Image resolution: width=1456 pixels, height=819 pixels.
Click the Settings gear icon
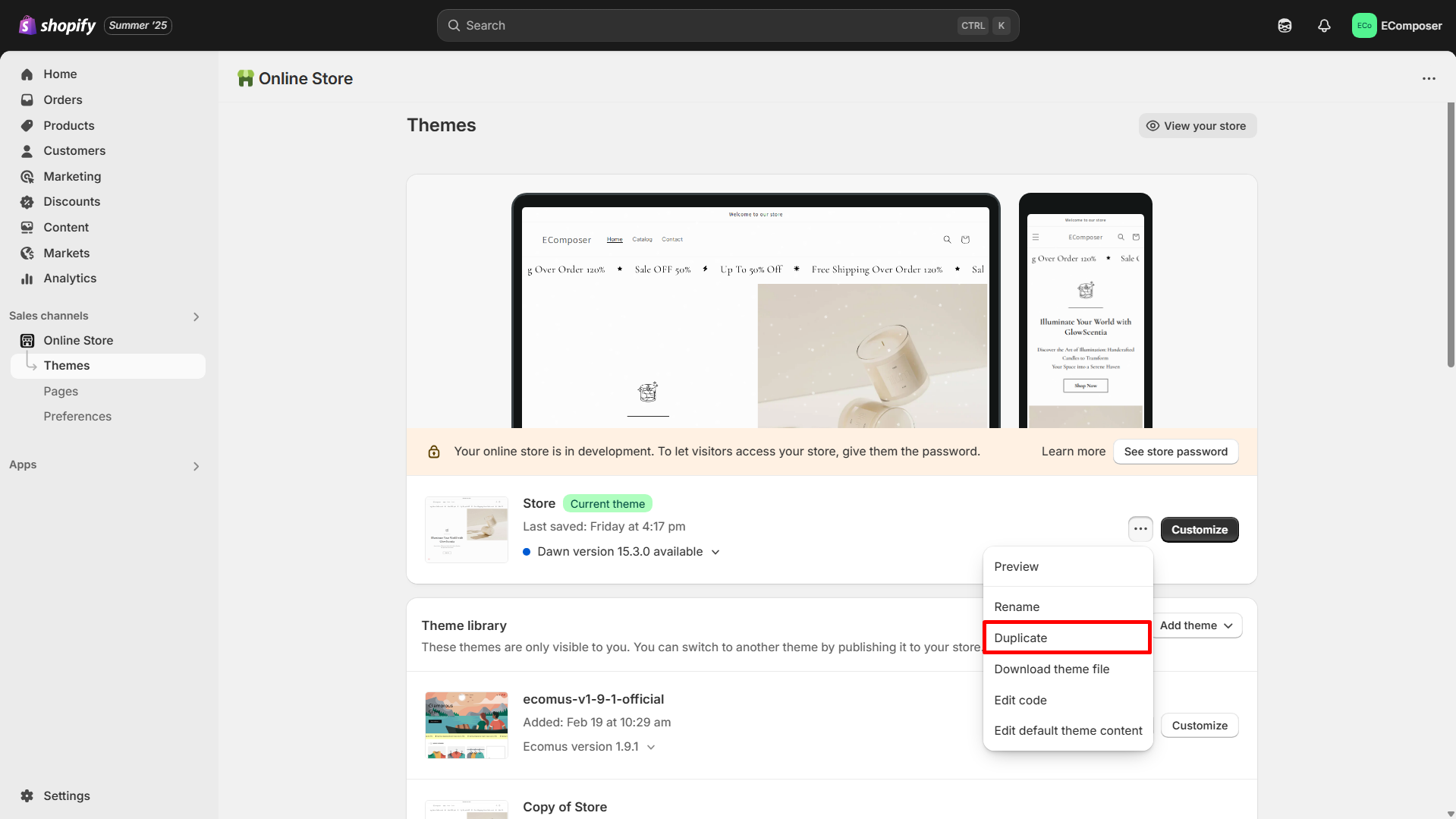(27, 796)
